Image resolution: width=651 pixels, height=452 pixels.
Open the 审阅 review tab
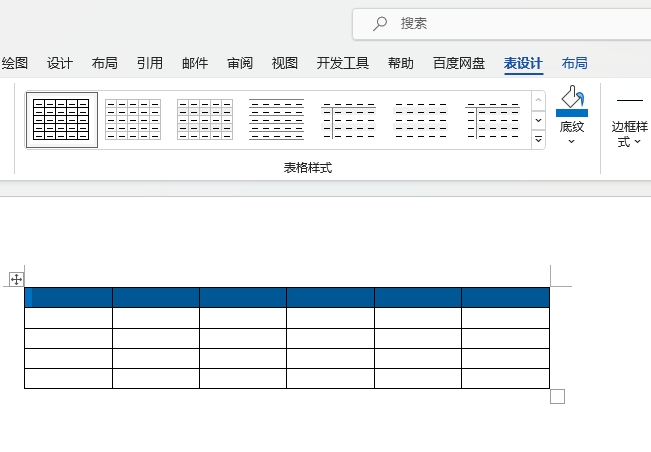[240, 64]
